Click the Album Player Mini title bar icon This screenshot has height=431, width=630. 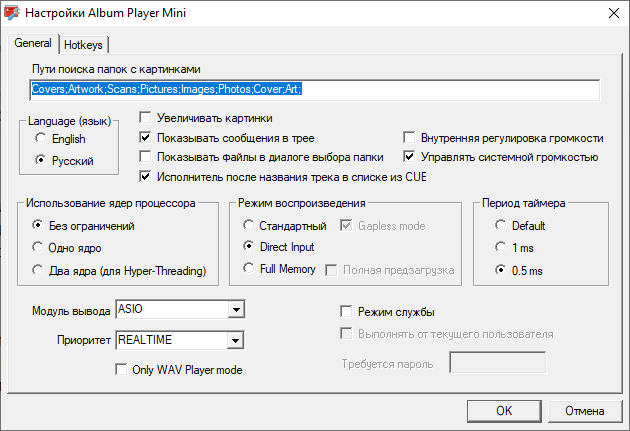[12, 12]
